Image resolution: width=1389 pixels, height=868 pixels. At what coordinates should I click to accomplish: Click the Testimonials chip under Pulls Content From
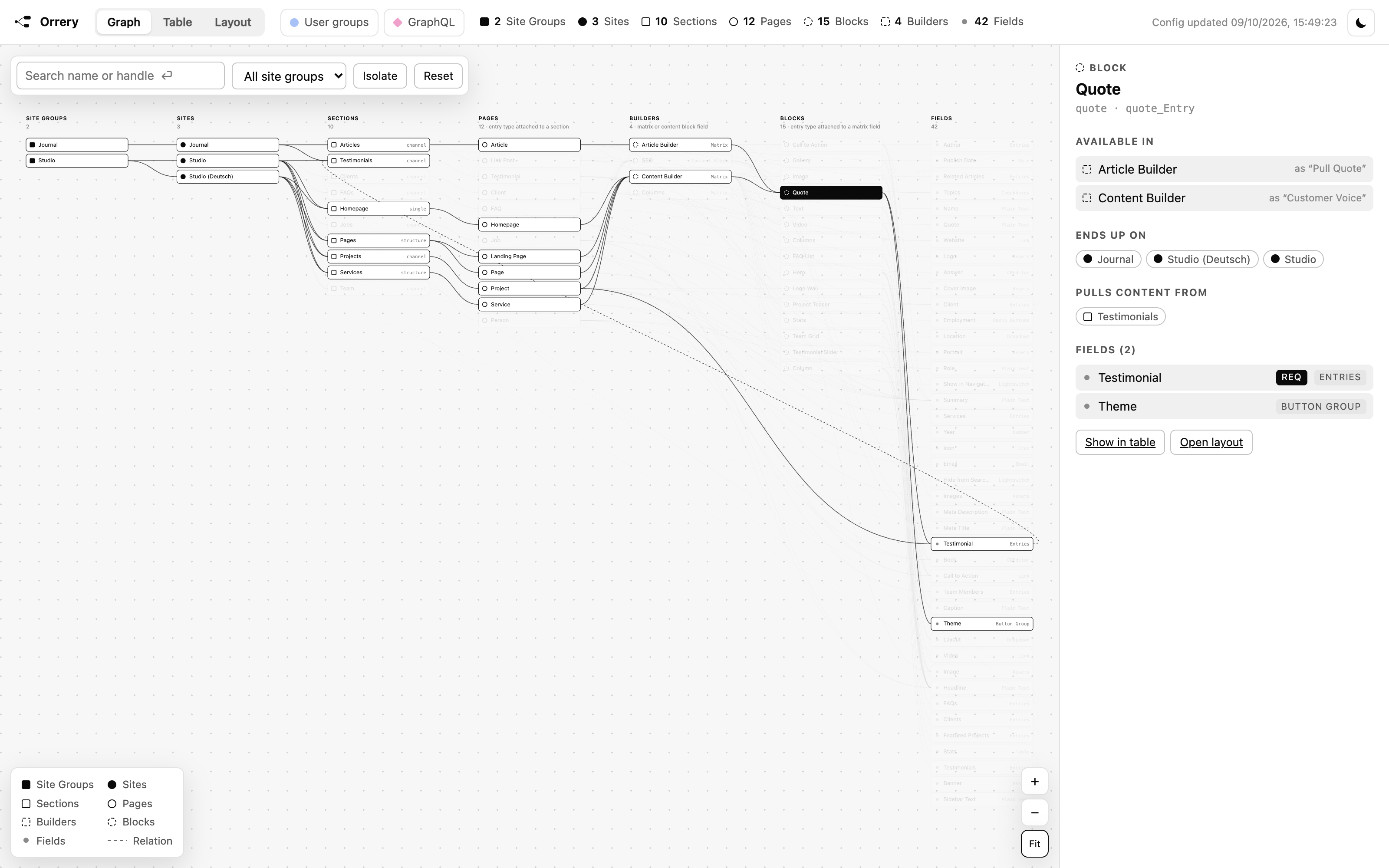1120,316
